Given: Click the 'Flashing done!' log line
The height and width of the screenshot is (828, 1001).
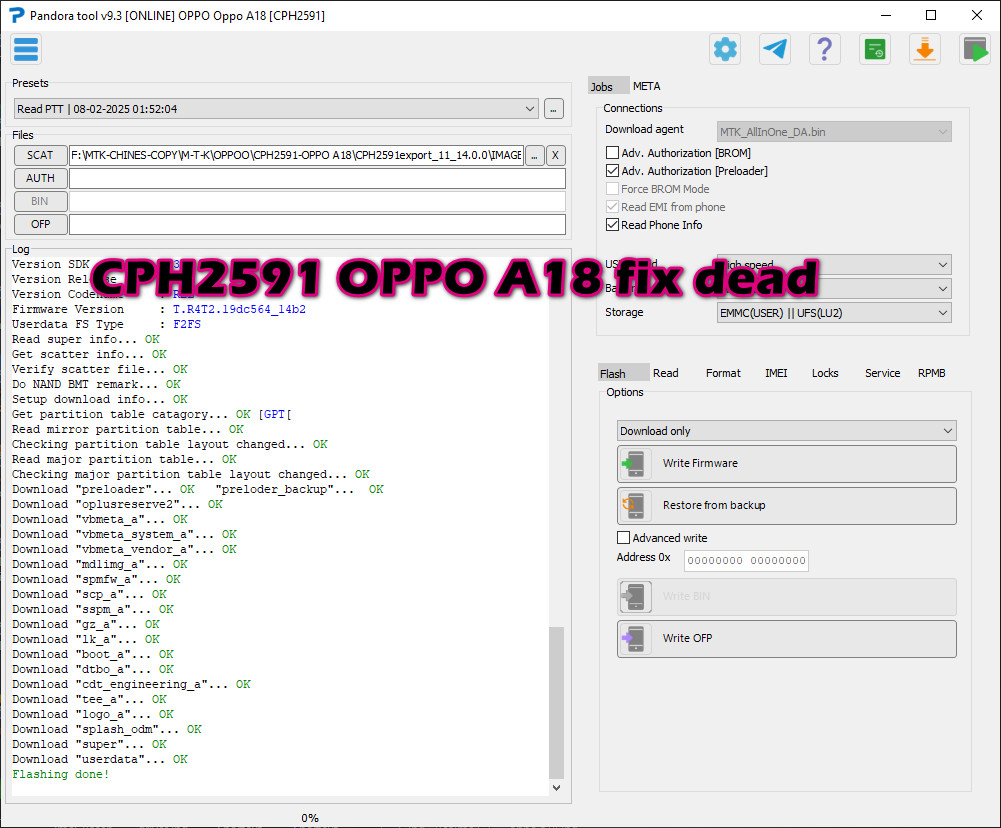Looking at the screenshot, I should pyautogui.click(x=61, y=774).
